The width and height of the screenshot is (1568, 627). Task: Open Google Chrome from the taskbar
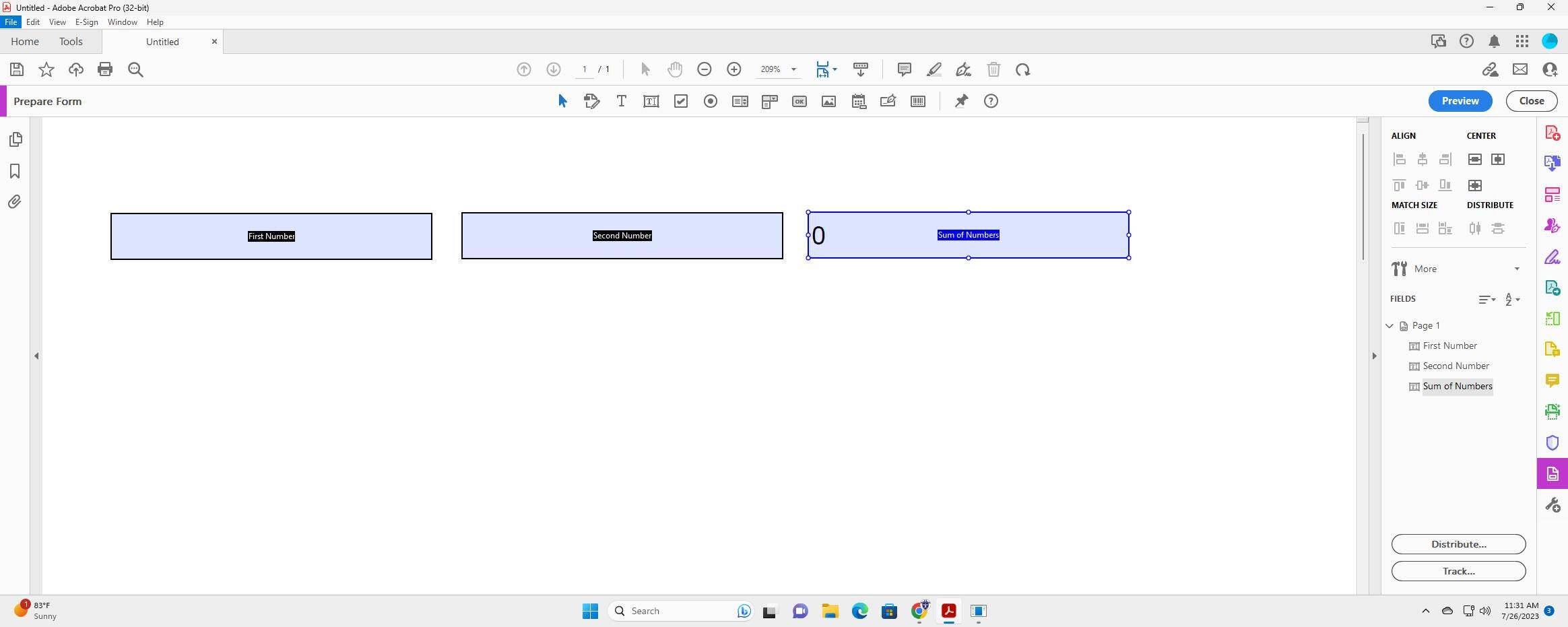click(919, 611)
